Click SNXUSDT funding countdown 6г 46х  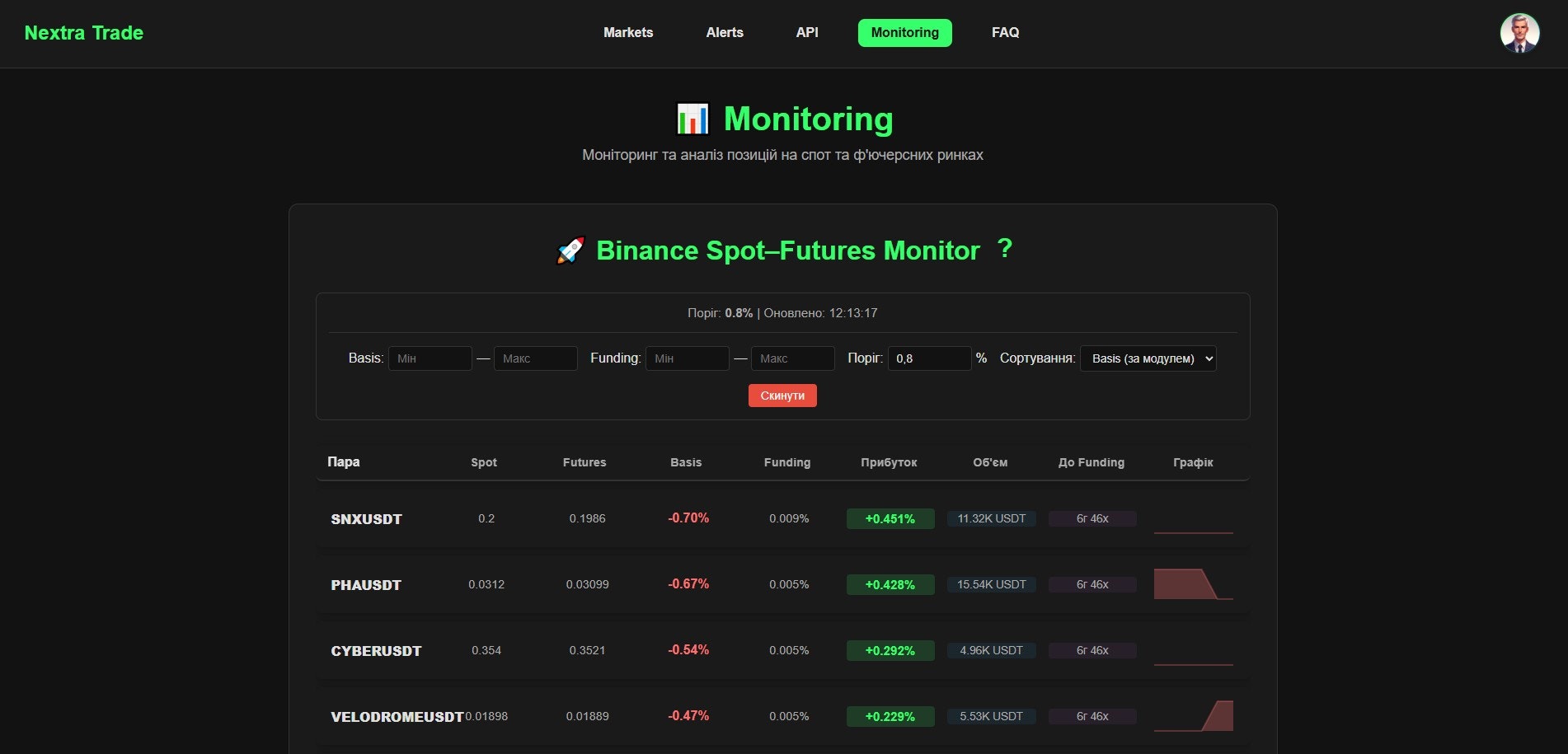1092,518
